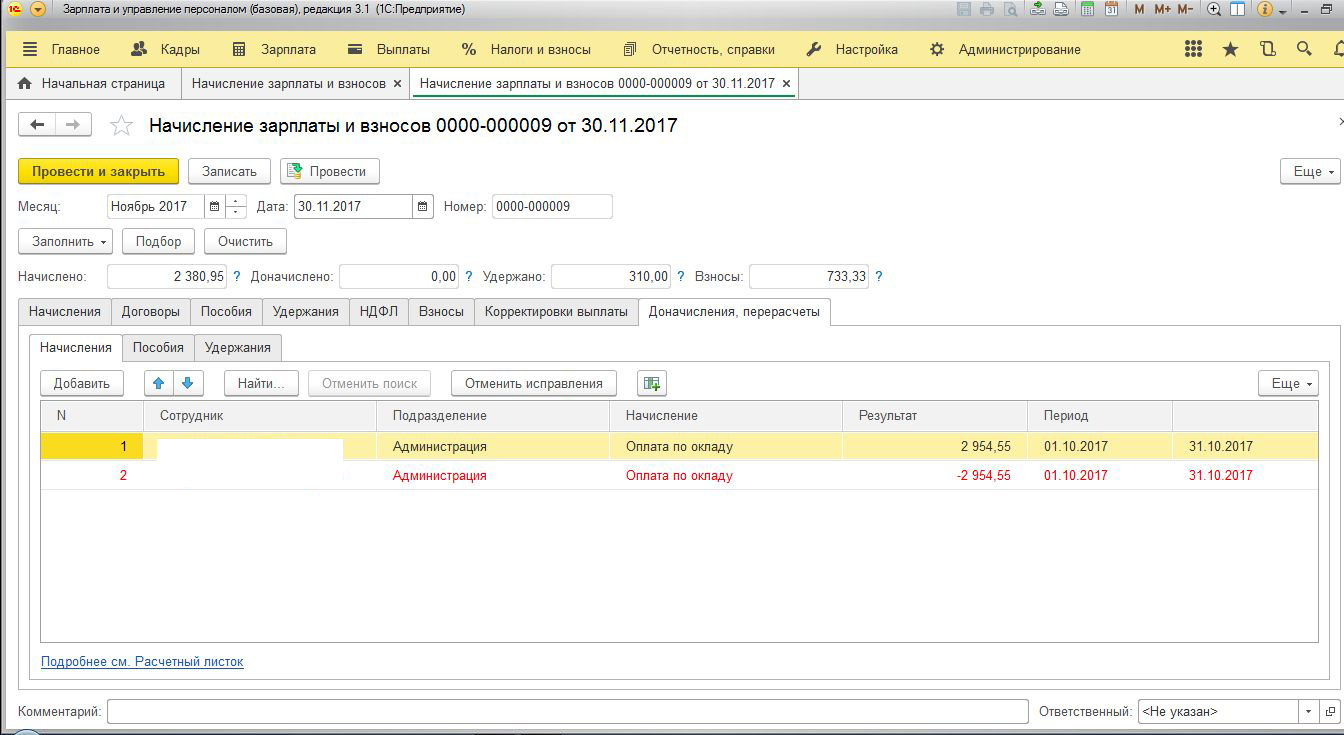Viewport: 1344px width, 735px height.
Task: Add document to favorites with star outline
Action: pos(121,125)
